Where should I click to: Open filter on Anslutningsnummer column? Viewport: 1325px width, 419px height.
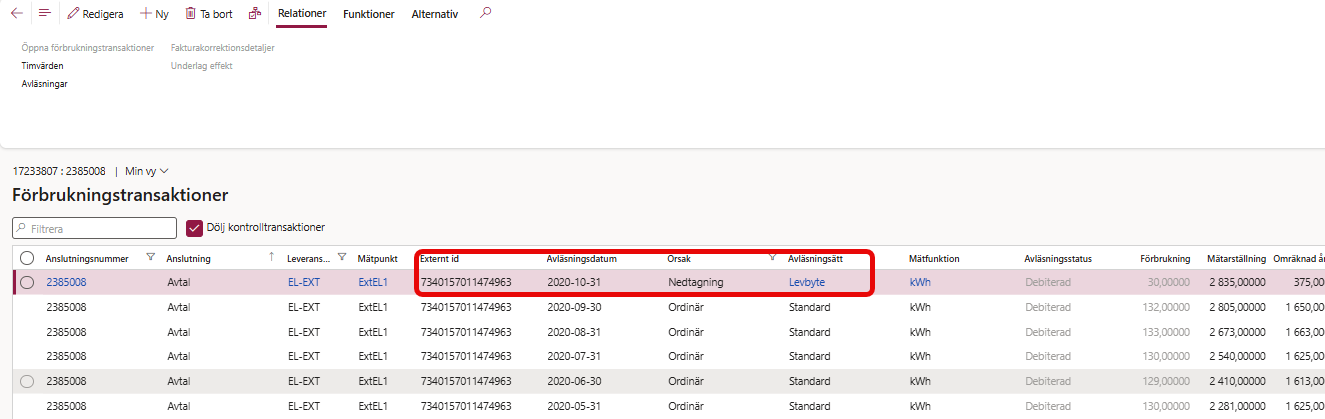[x=151, y=258]
